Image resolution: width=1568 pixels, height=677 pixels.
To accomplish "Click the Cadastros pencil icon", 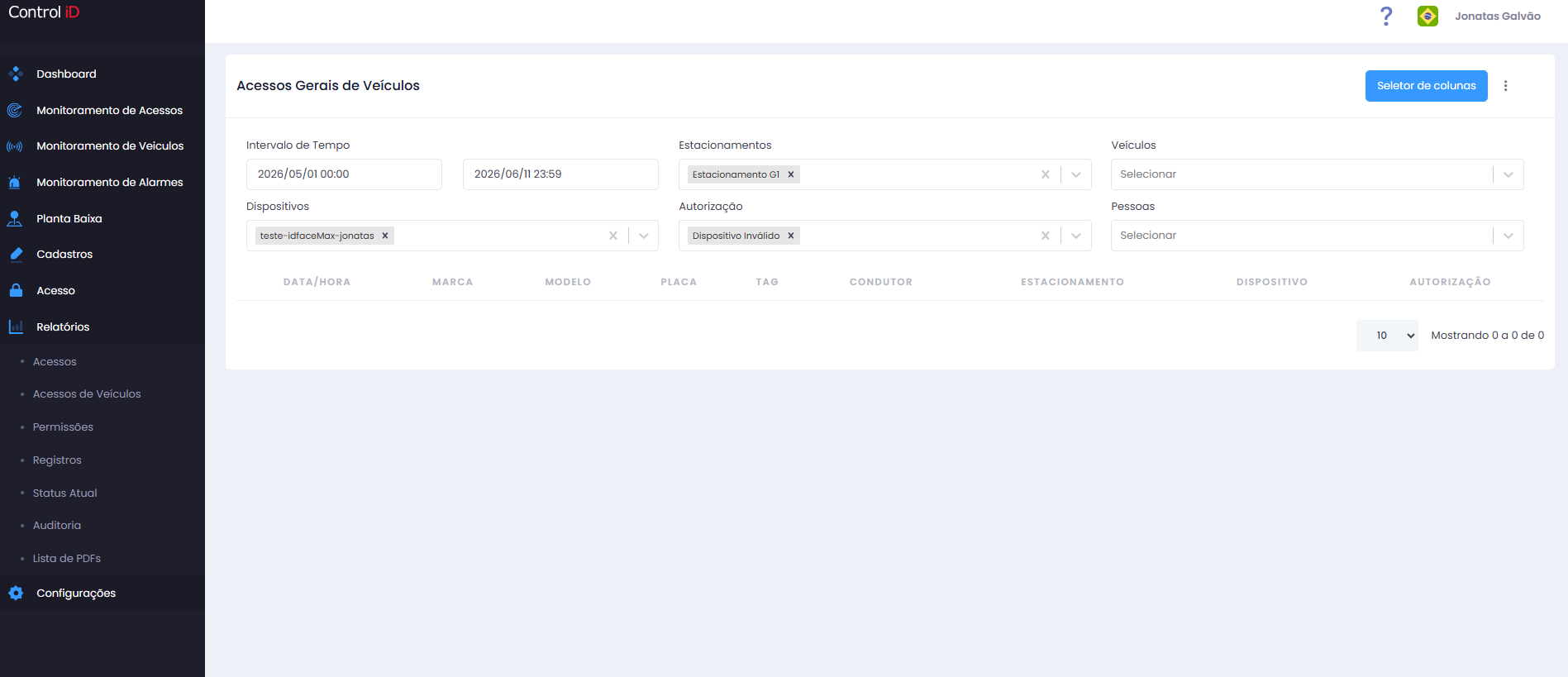I will tap(16, 255).
